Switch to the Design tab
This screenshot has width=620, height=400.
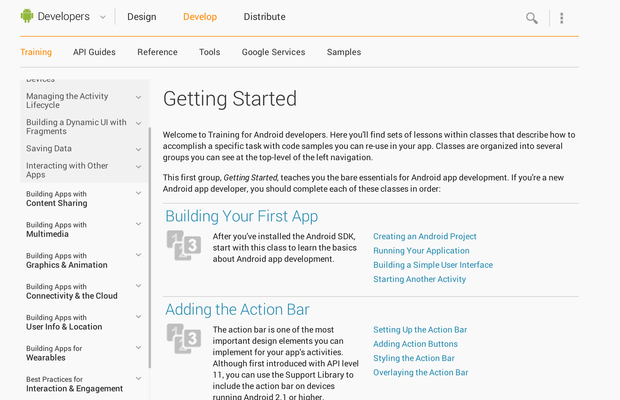pos(141,17)
